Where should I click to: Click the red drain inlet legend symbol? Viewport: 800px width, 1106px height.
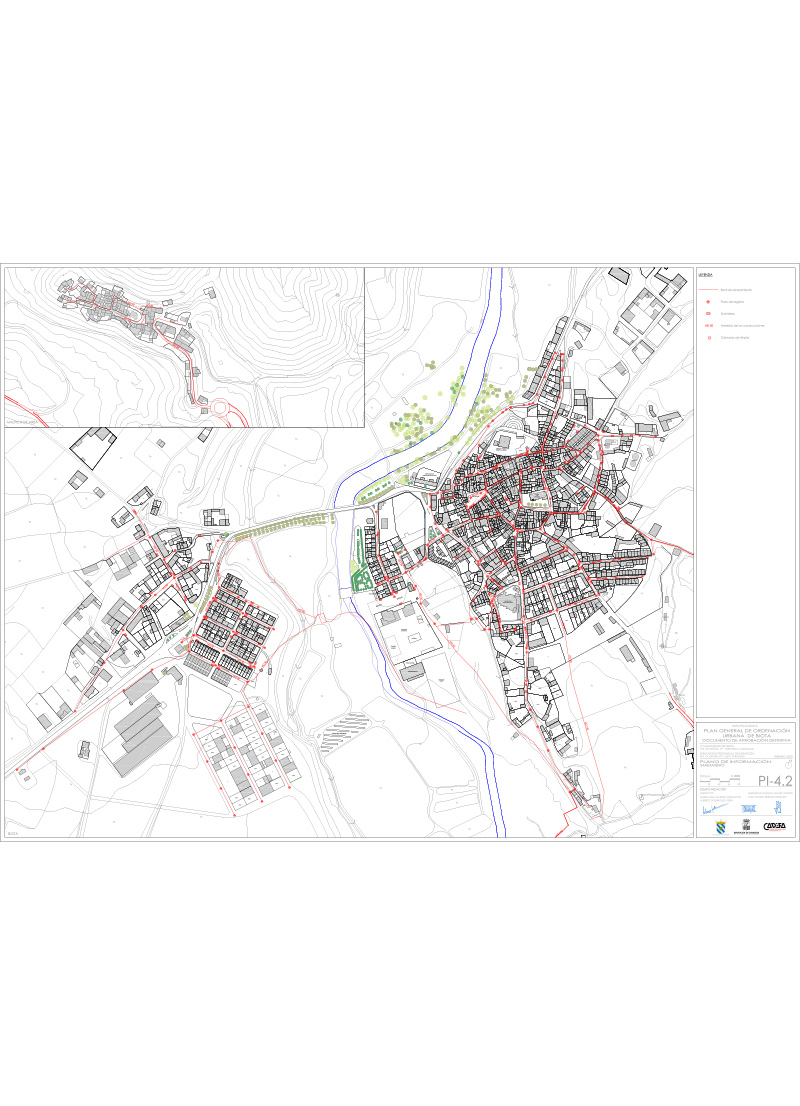(x=708, y=313)
